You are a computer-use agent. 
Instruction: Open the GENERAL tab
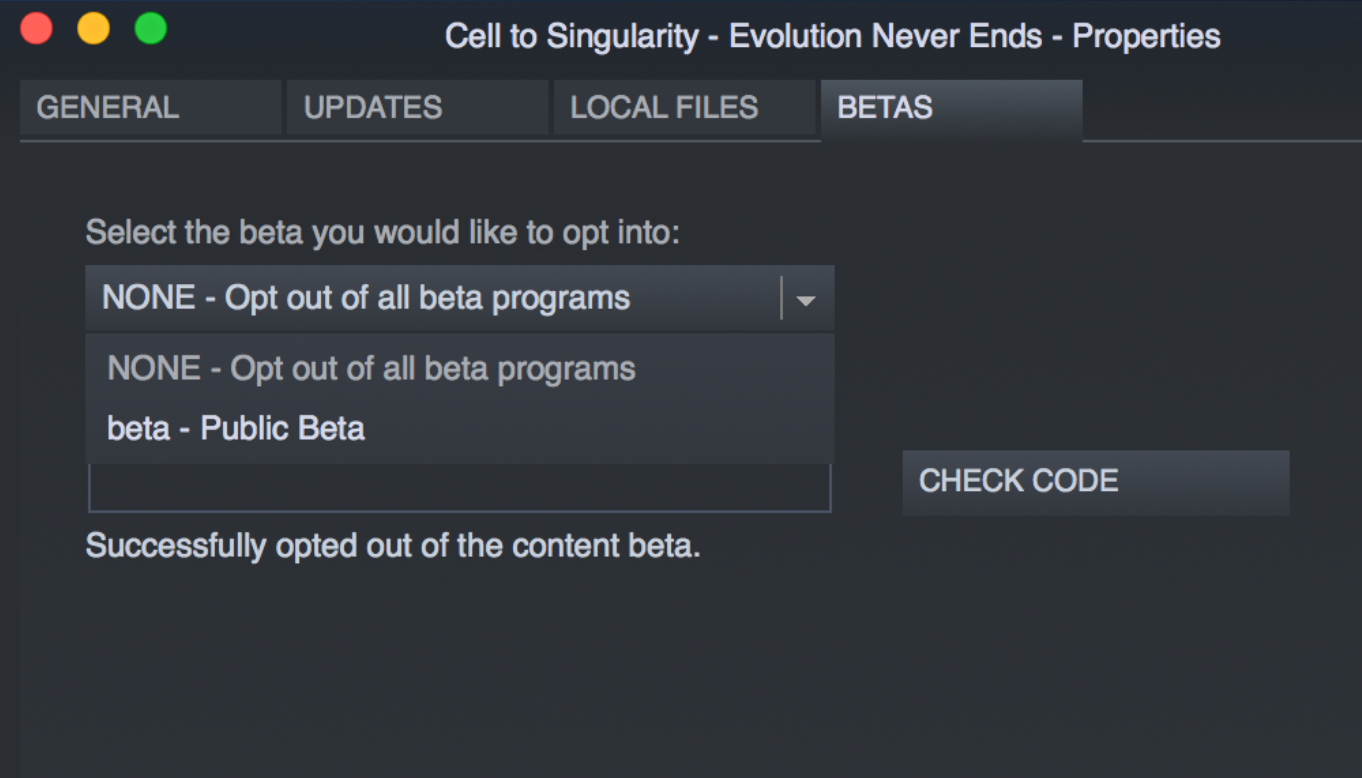150,108
